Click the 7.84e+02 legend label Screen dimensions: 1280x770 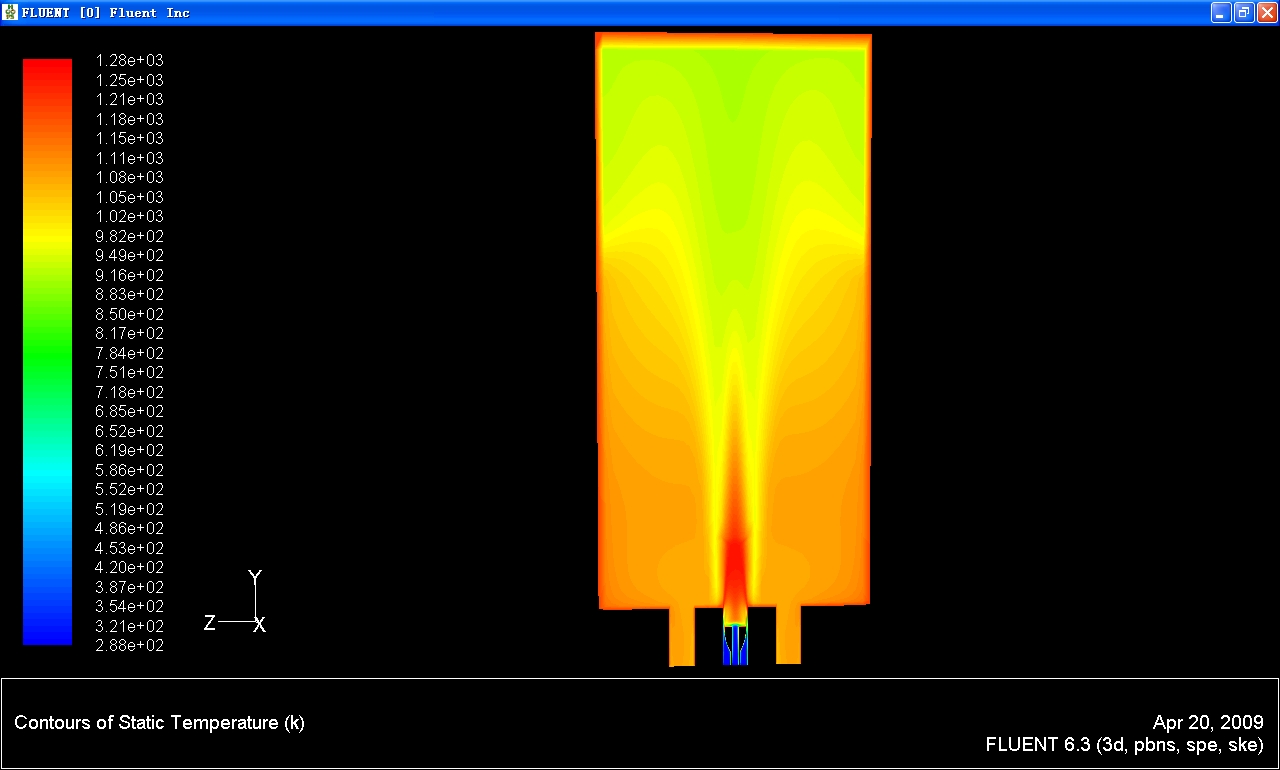click(x=129, y=353)
